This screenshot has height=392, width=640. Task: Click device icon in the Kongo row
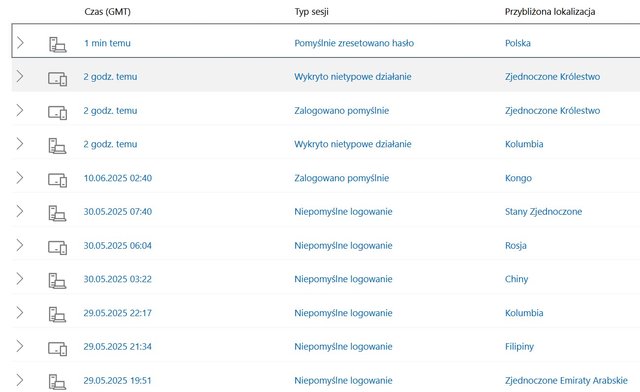[x=57, y=180]
